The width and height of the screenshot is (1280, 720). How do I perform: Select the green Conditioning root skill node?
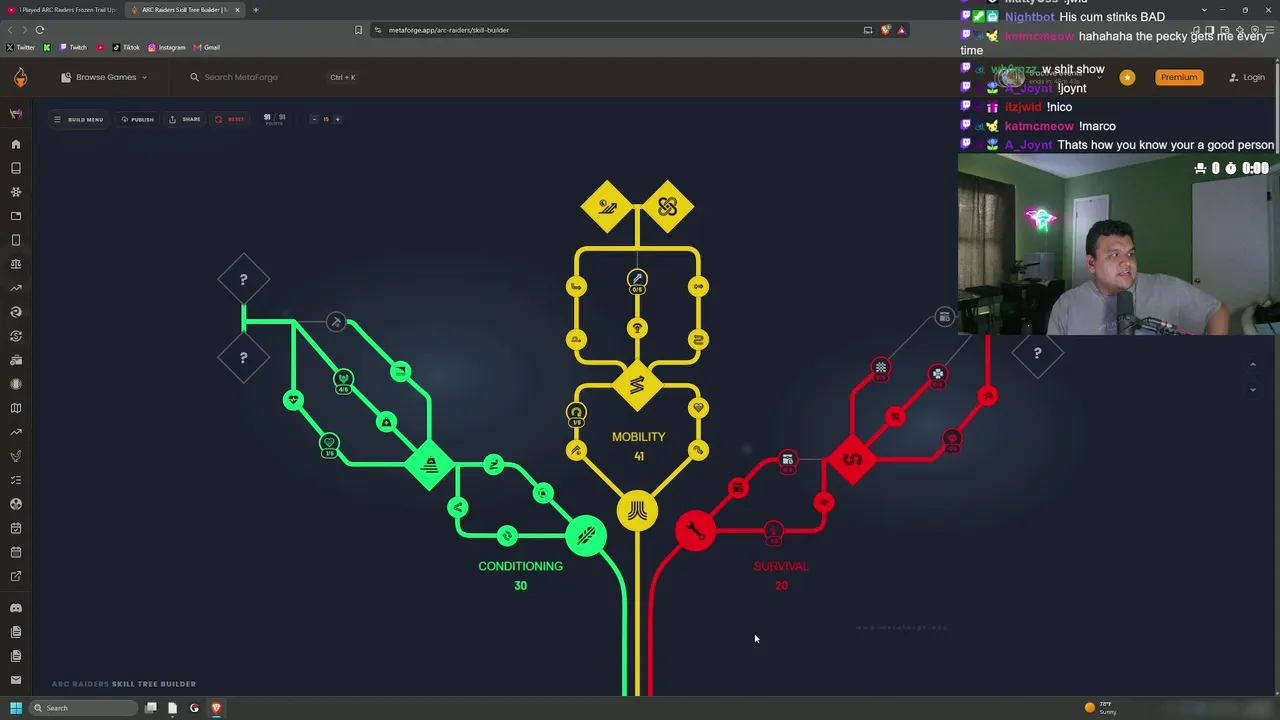586,536
